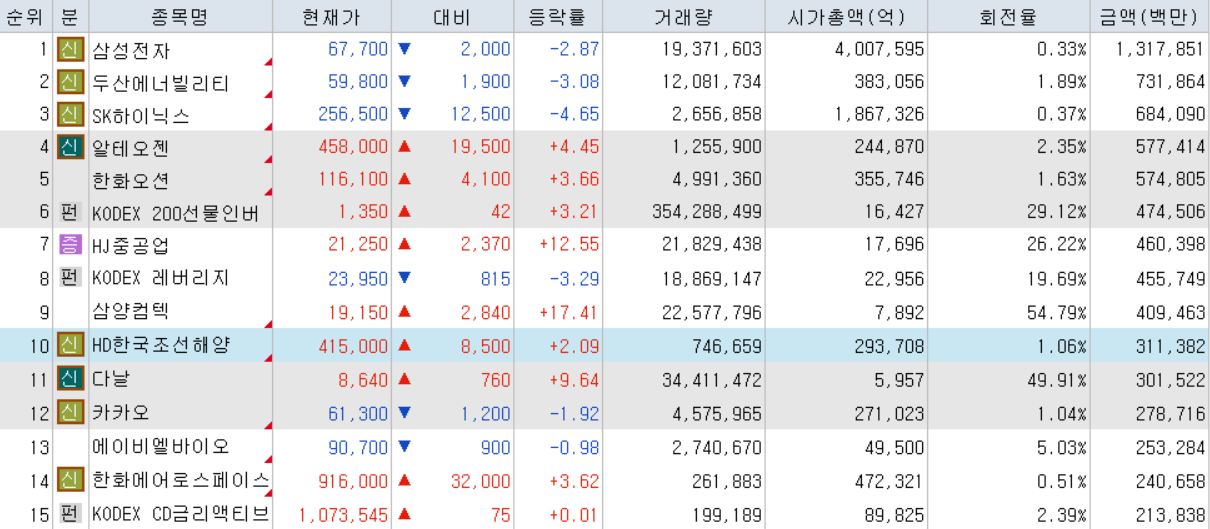Sort by the 현재가 column header
Viewport: 1210px width, 529px height.
[331, 17]
